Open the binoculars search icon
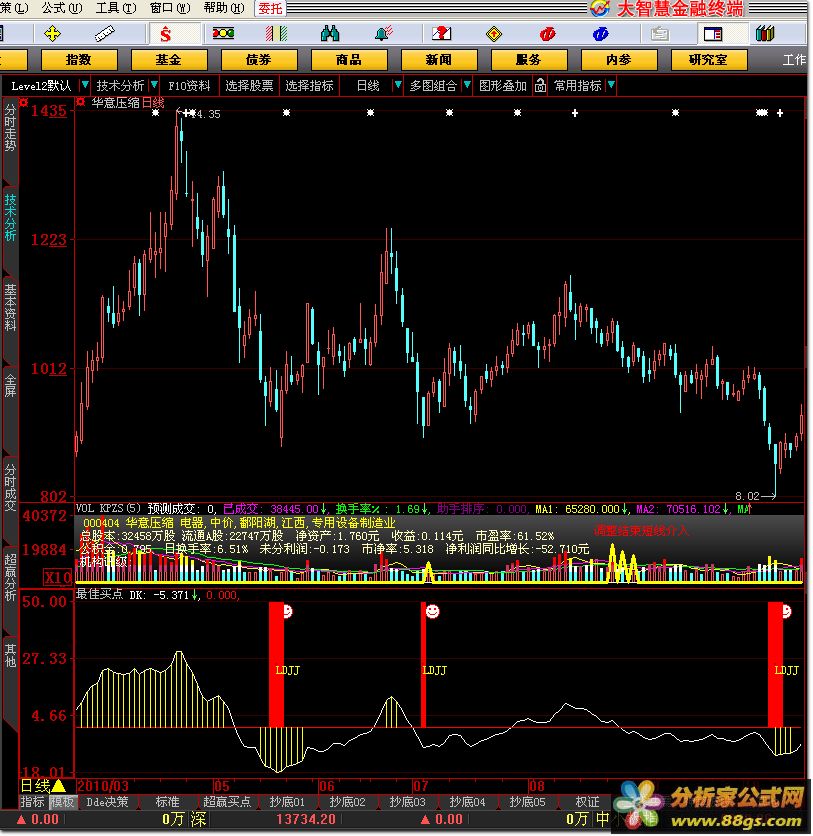This screenshot has width=813, height=836. coord(330,34)
